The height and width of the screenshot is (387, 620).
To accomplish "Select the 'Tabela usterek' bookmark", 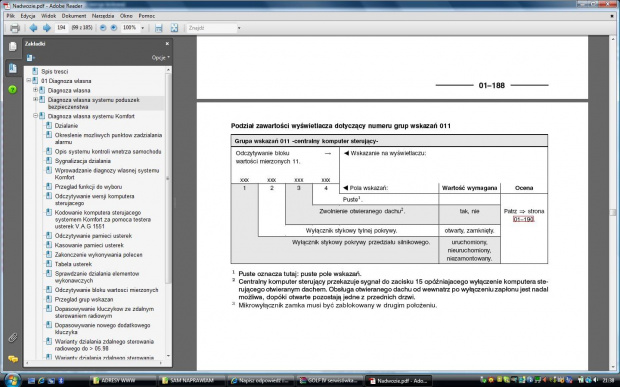I will point(73,264).
